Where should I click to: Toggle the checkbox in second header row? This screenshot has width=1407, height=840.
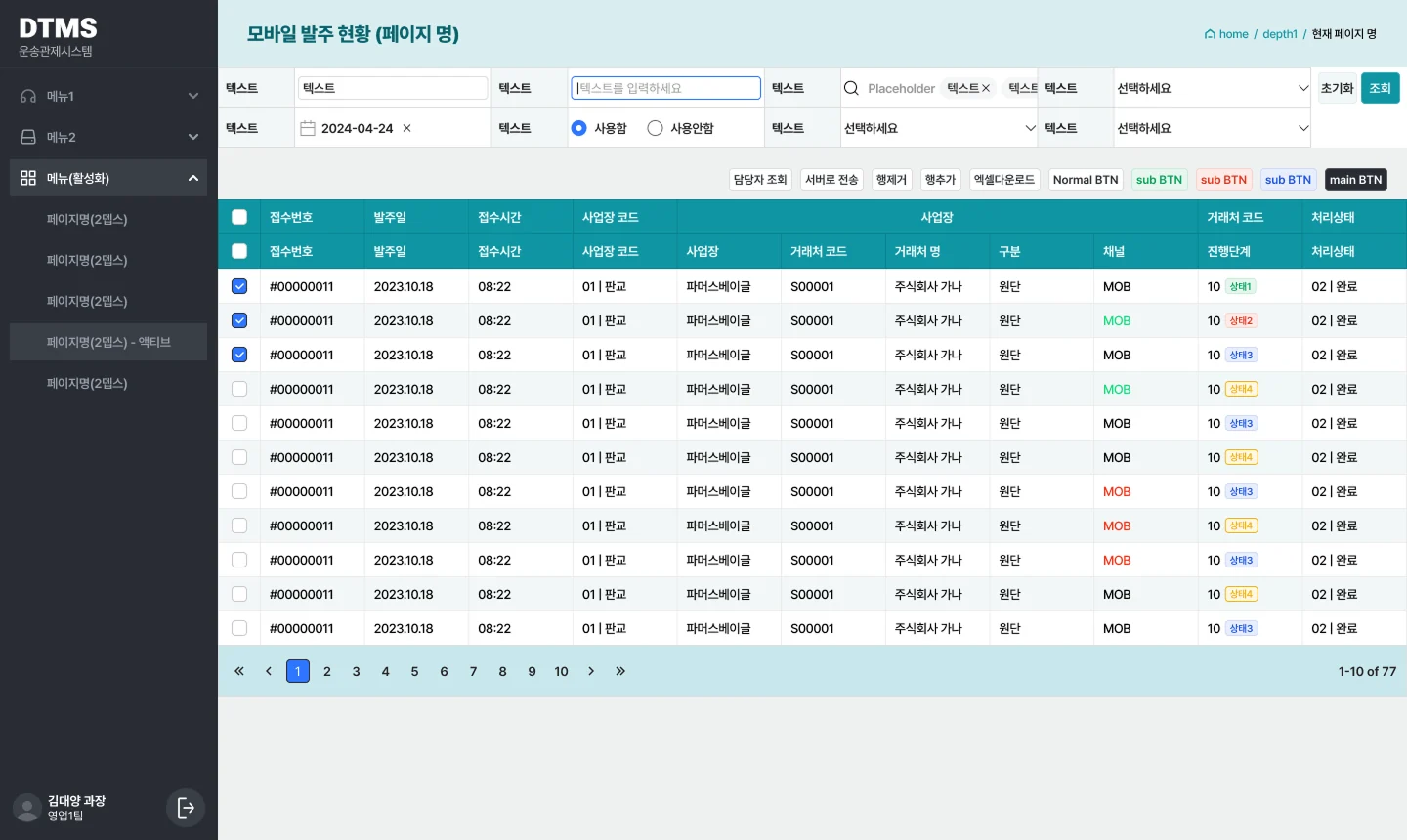tap(239, 251)
